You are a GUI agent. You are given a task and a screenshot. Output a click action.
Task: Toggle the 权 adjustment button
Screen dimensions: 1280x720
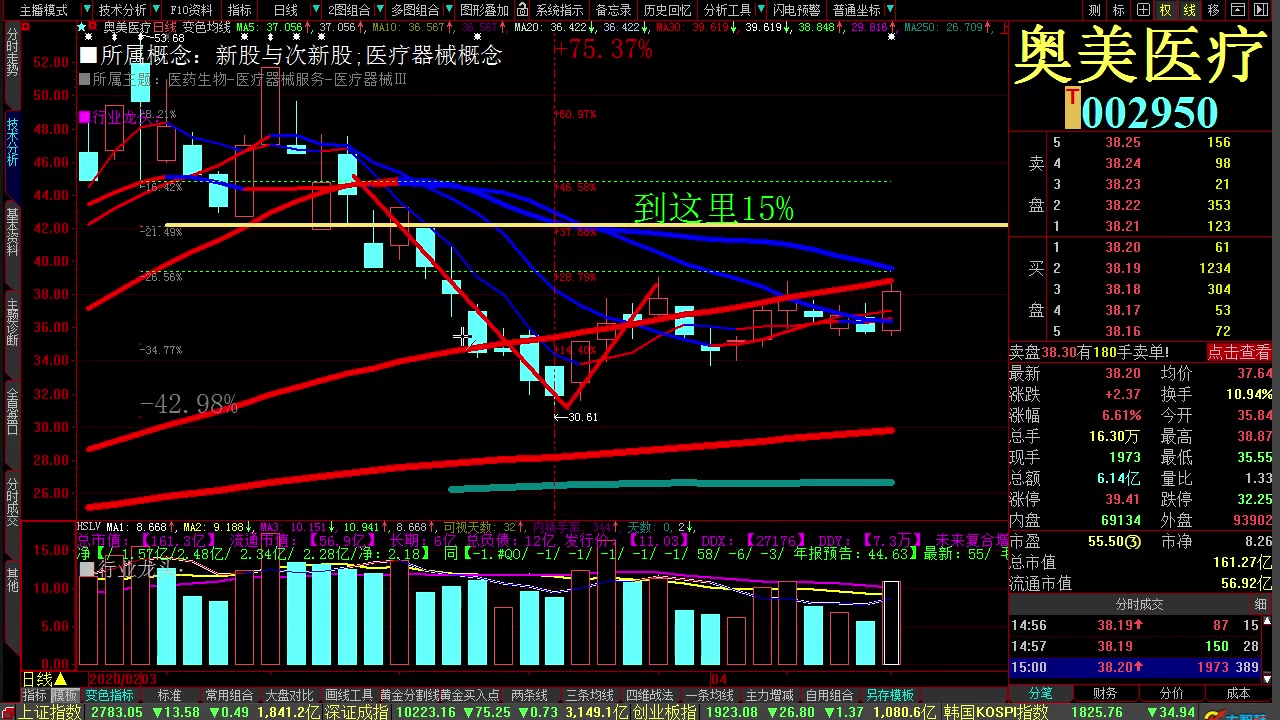(1165, 10)
